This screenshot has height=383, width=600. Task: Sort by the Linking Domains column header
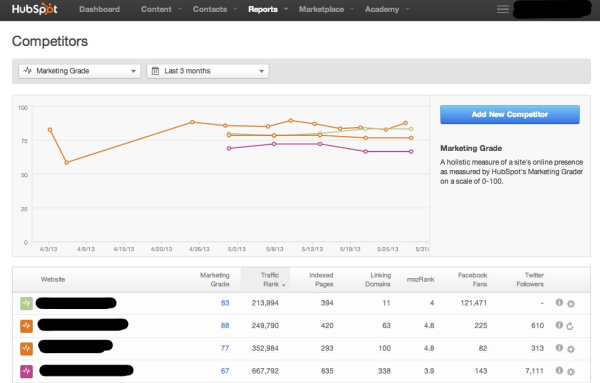point(378,280)
